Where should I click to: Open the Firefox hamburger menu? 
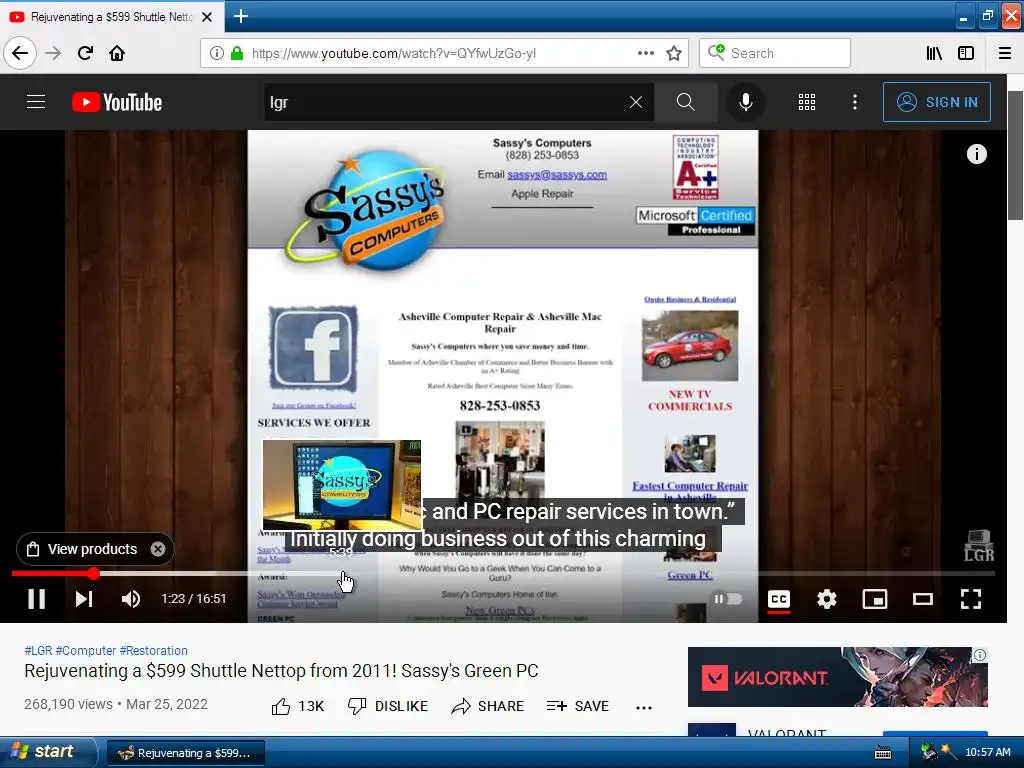click(x=1005, y=54)
